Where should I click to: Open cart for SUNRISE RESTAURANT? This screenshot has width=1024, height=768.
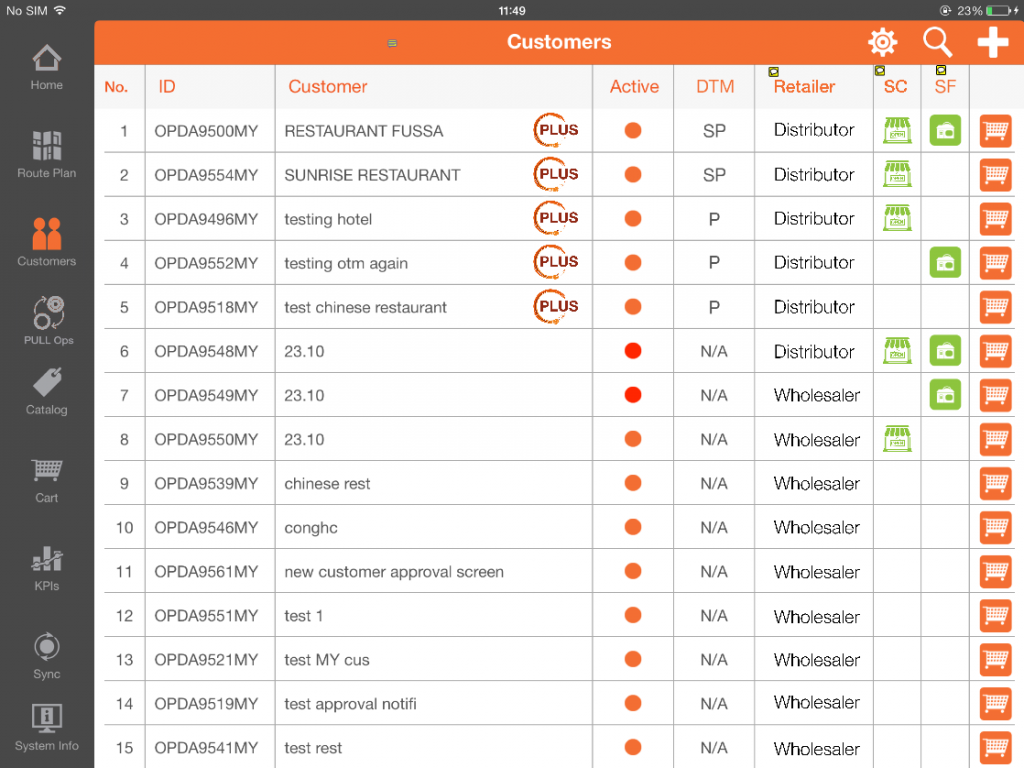(x=995, y=175)
